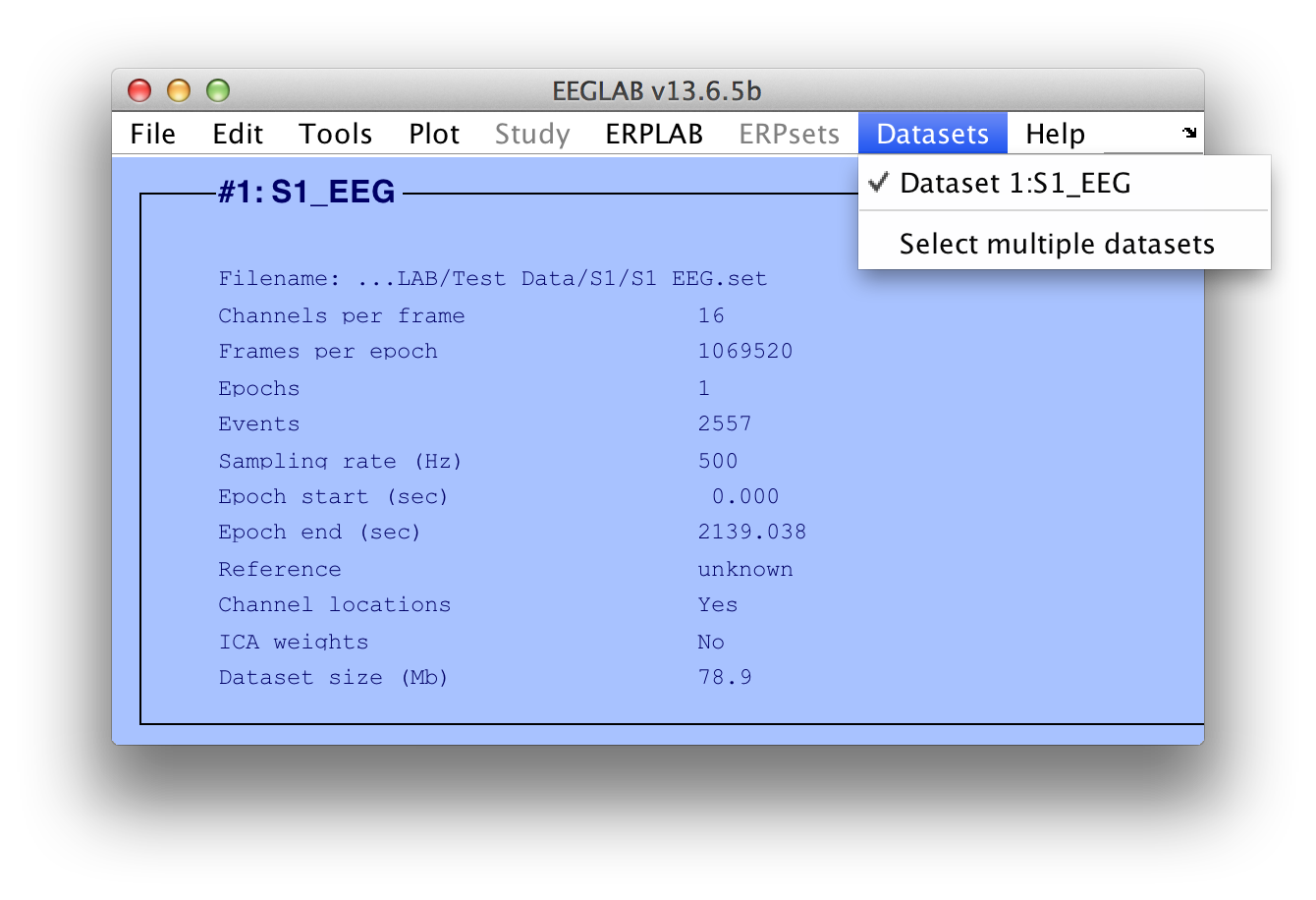Viewport: 1316px width, 900px height.
Task: Toggle the checked Dataset 1:S1_EEG entry
Action: 1014,184
